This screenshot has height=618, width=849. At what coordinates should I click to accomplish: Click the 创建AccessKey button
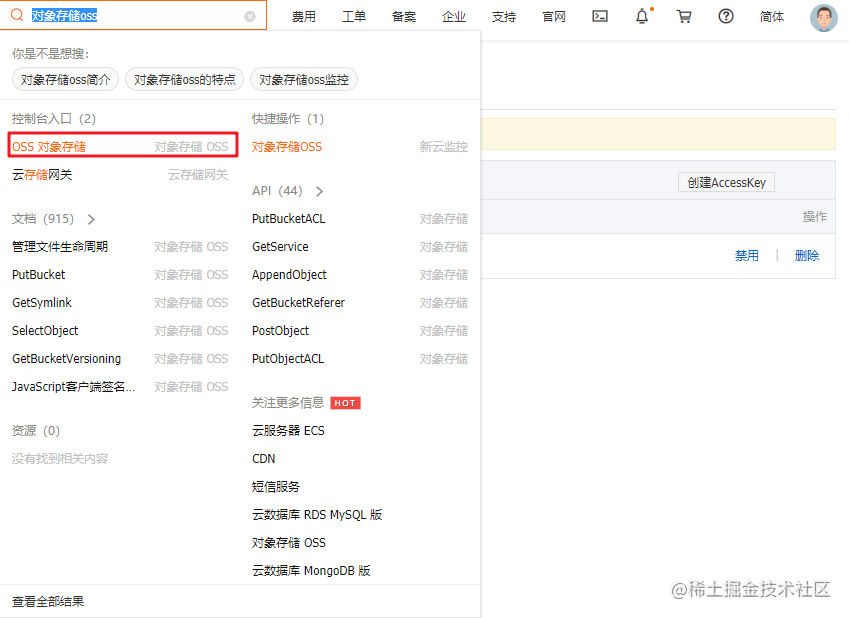(x=726, y=183)
